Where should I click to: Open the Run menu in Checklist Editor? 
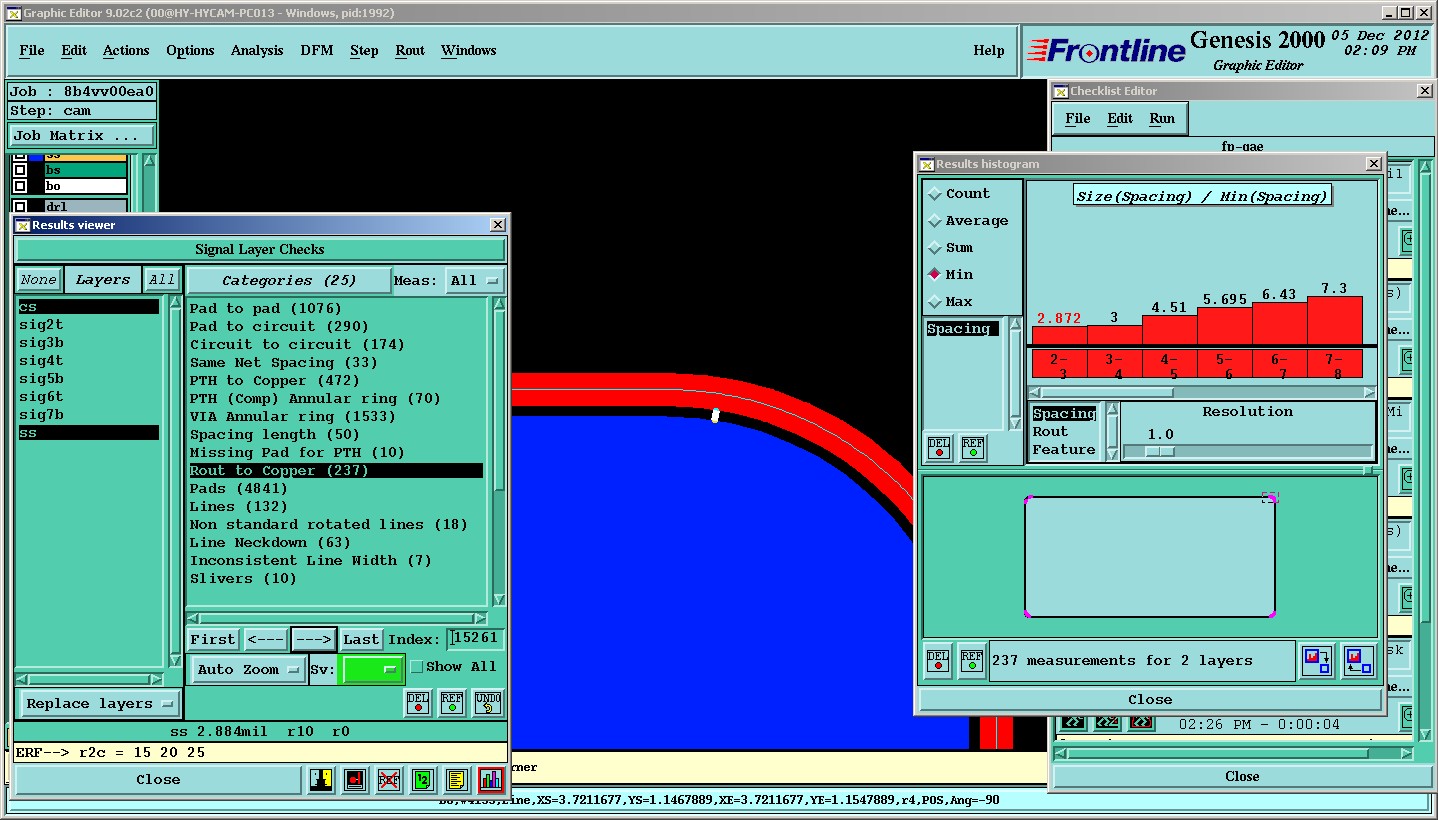tap(1162, 119)
